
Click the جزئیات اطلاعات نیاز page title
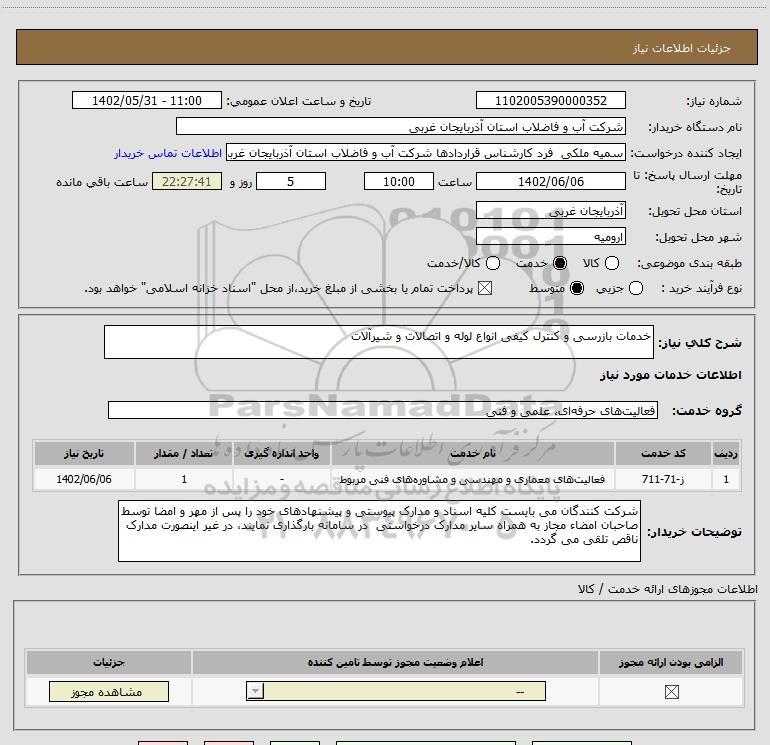682,48
